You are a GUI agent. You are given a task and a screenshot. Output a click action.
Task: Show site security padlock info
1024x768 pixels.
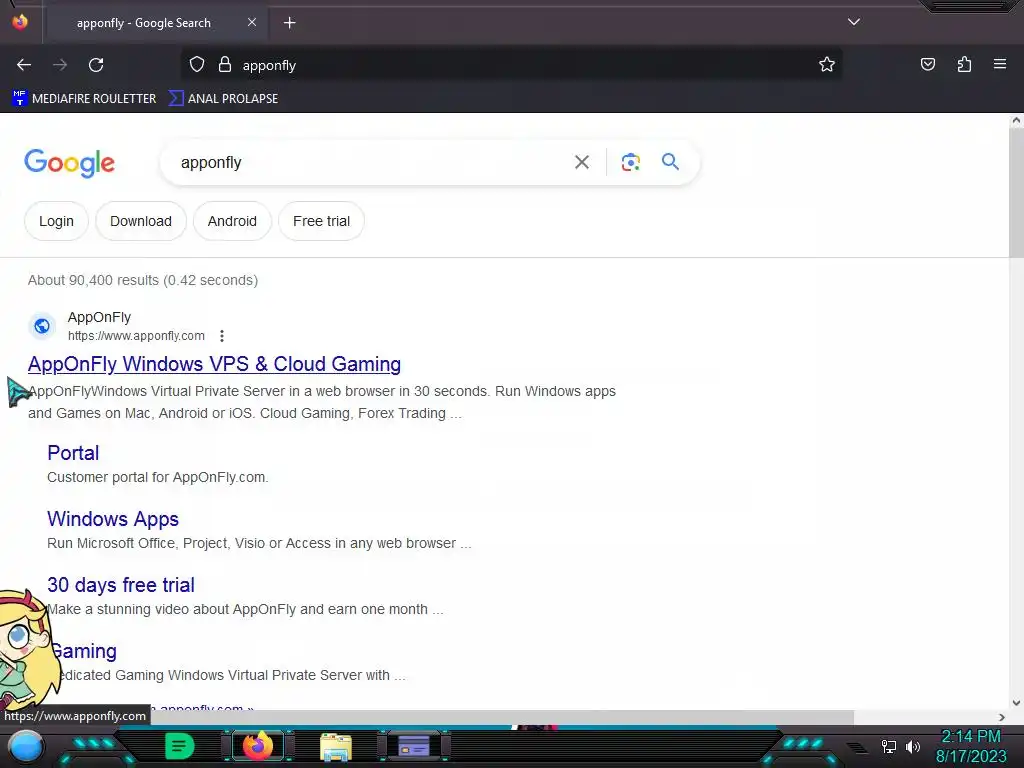pyautogui.click(x=225, y=65)
